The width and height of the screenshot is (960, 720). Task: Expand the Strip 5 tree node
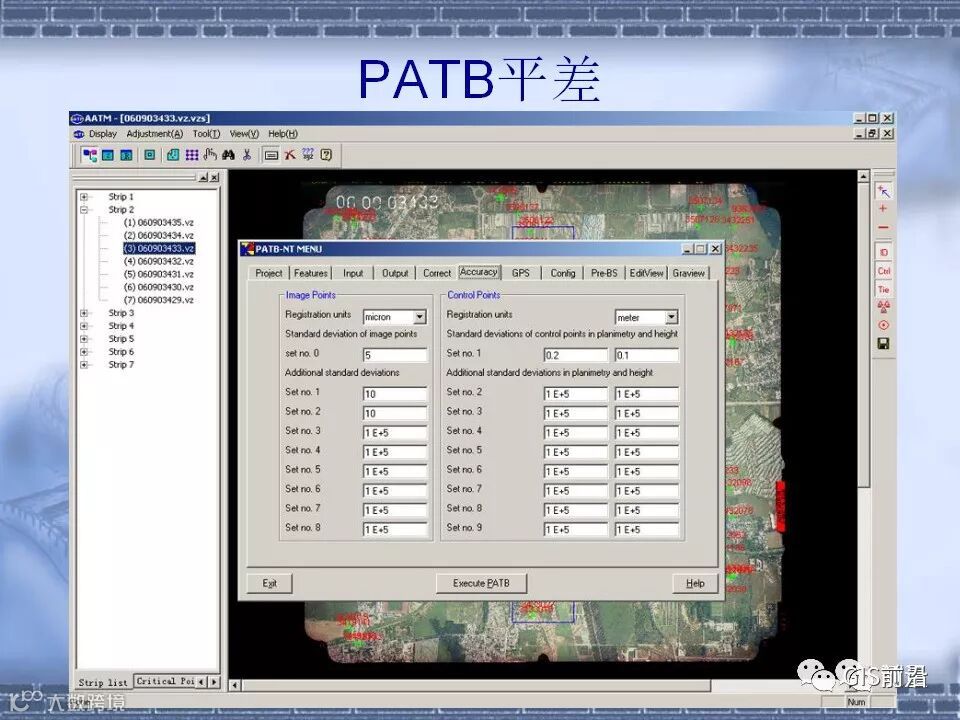click(84, 339)
